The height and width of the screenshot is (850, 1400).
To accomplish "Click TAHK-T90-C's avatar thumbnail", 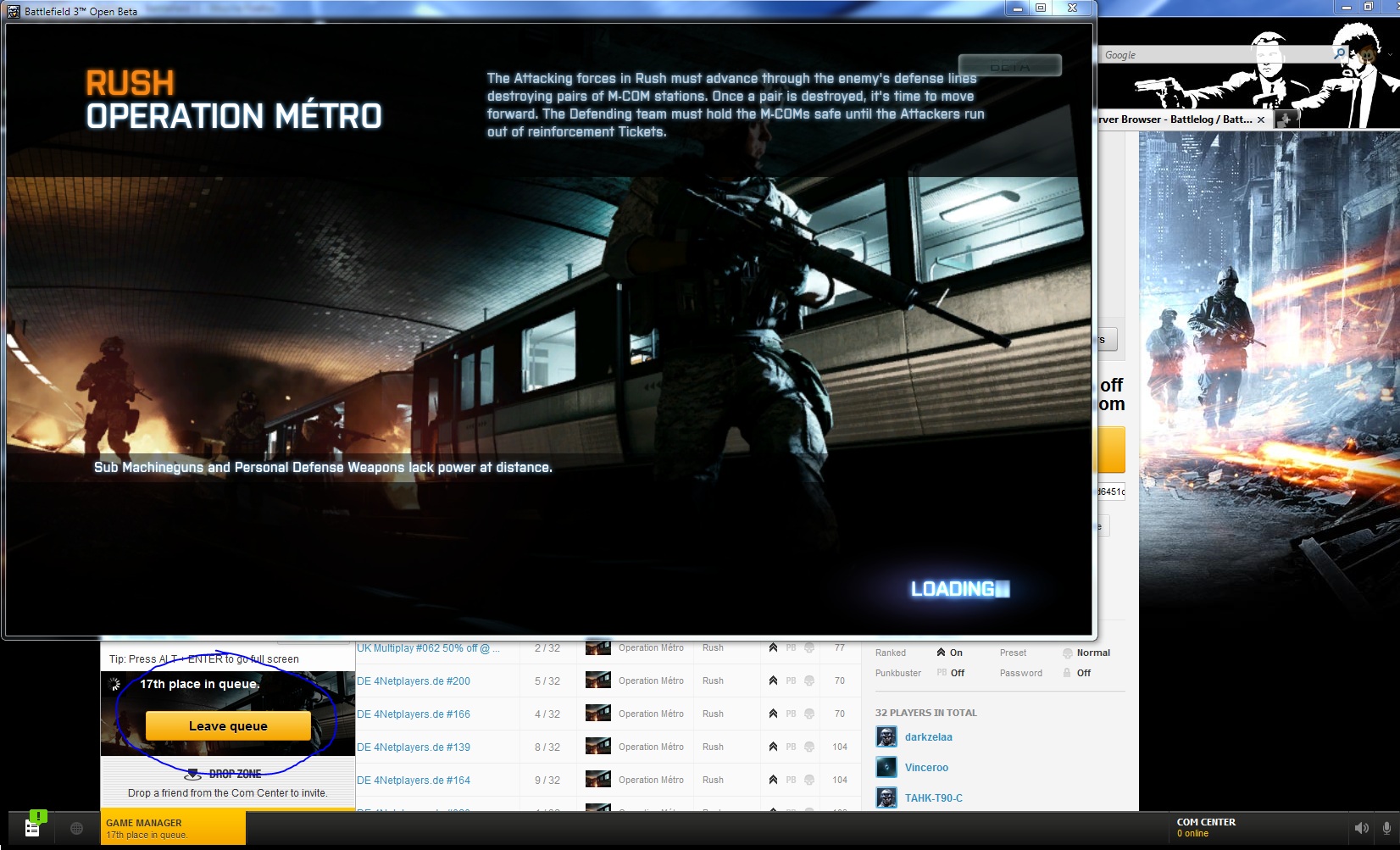I will click(x=886, y=797).
